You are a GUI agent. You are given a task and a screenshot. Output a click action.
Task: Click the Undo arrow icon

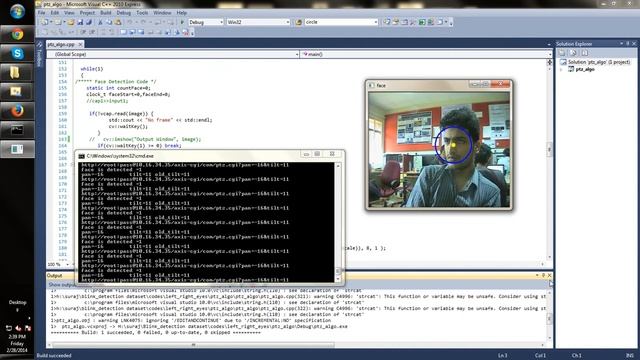[130, 22]
